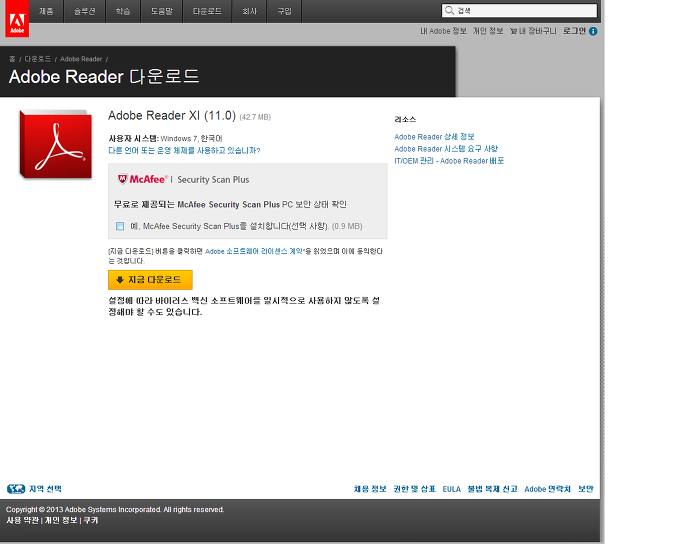The height and width of the screenshot is (544, 693).
Task: Click the McAfee shield logo
Action: tap(122, 179)
